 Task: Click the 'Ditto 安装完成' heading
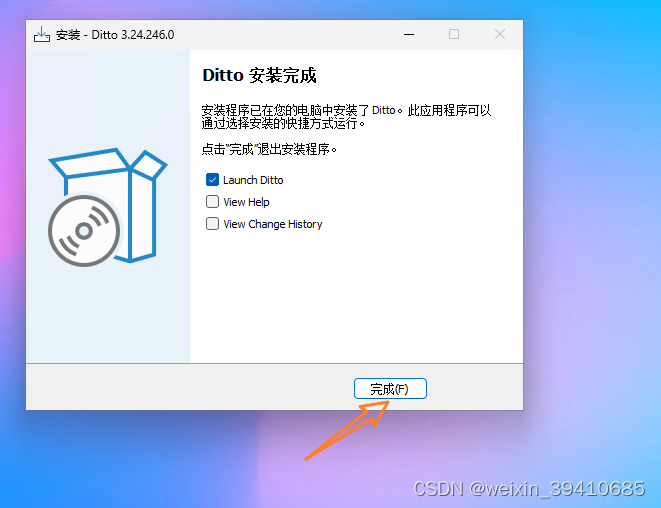[x=259, y=75]
